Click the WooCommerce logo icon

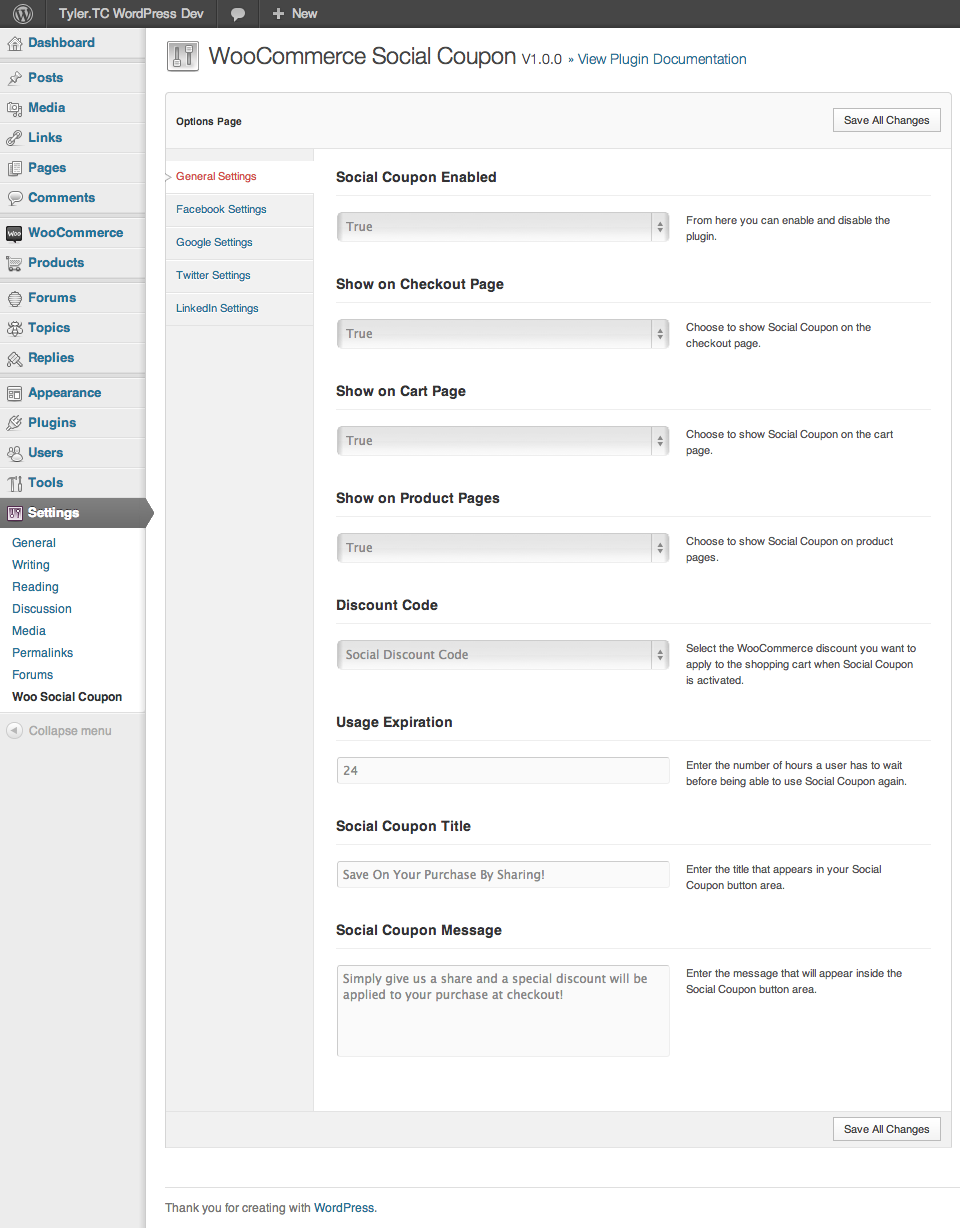point(15,233)
